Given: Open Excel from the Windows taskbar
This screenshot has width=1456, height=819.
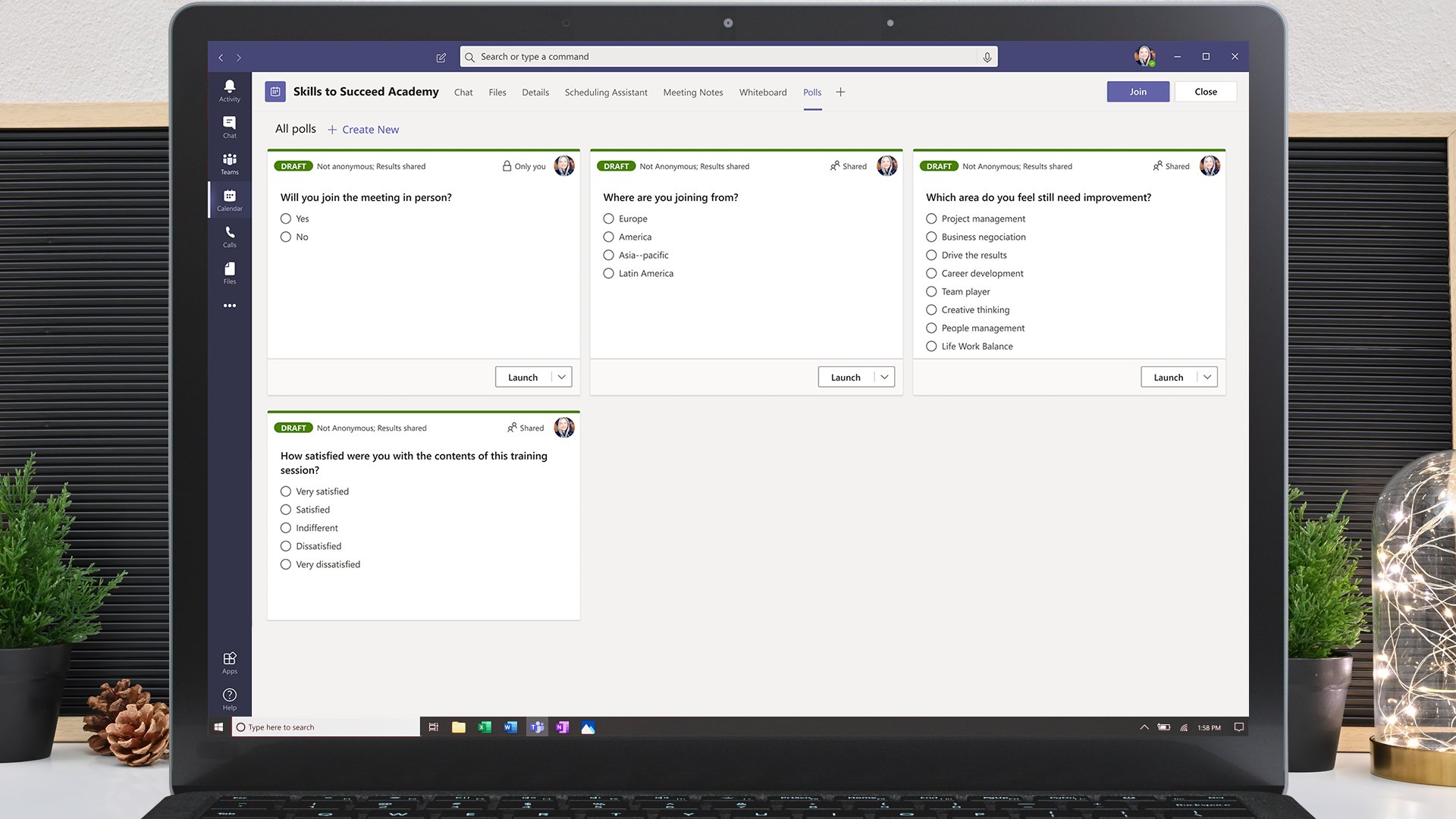Looking at the screenshot, I should 485,727.
